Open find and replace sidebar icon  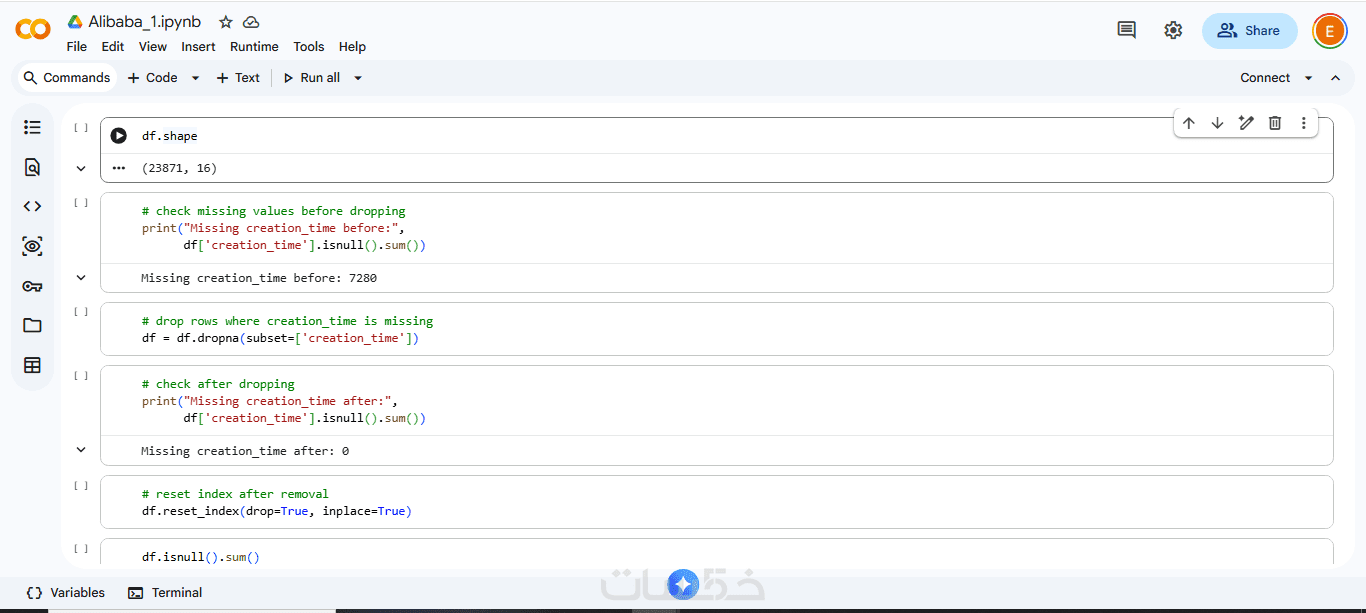(32, 167)
